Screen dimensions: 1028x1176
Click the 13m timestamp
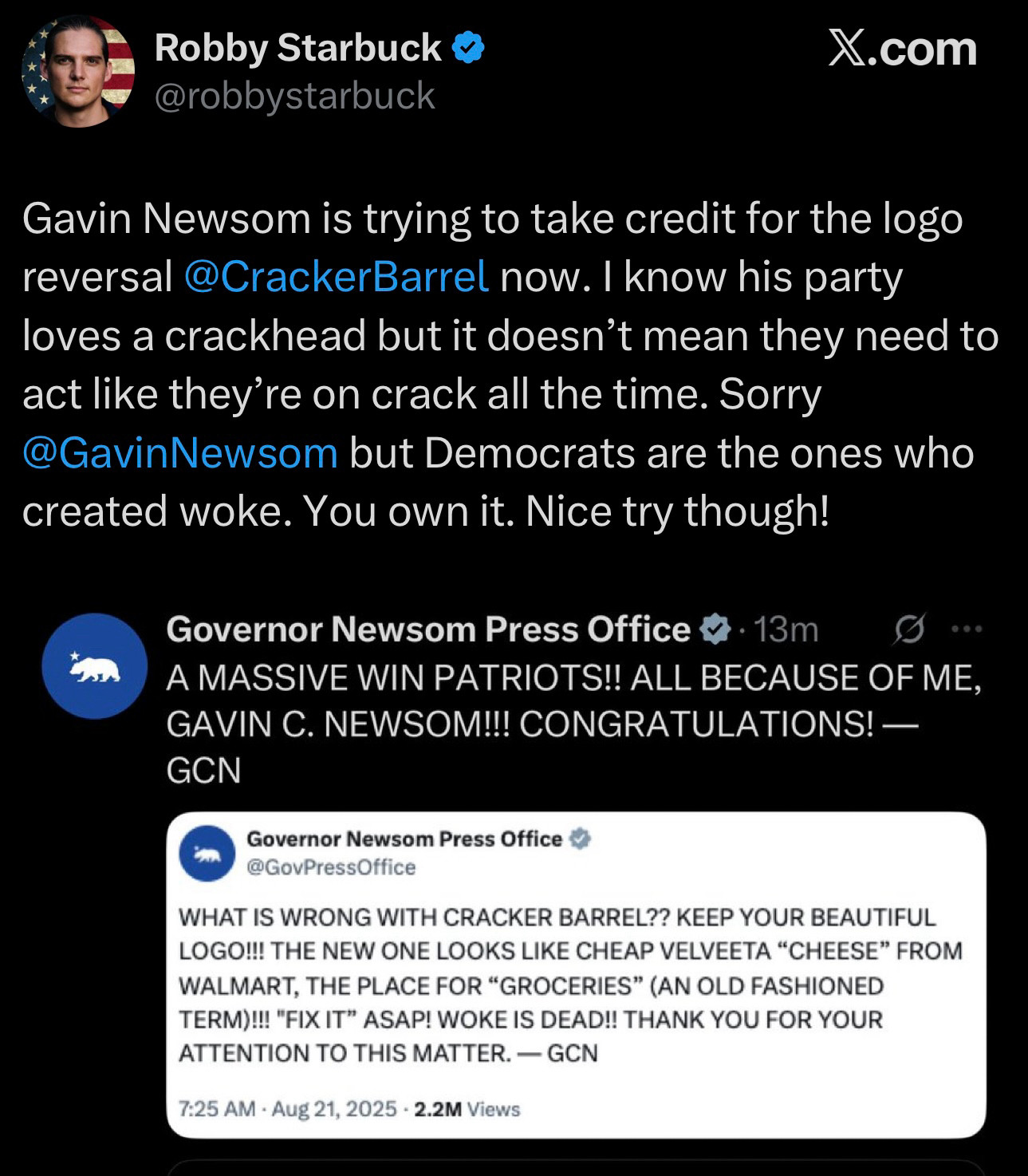pos(786,630)
